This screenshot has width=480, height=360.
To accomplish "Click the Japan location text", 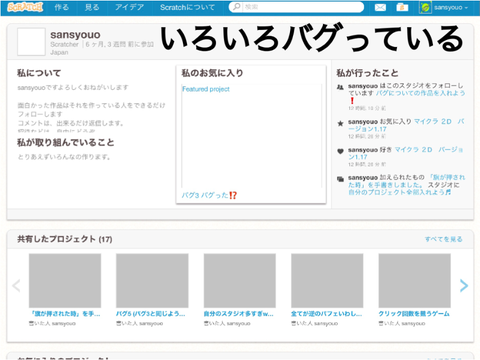I will point(59,52).
